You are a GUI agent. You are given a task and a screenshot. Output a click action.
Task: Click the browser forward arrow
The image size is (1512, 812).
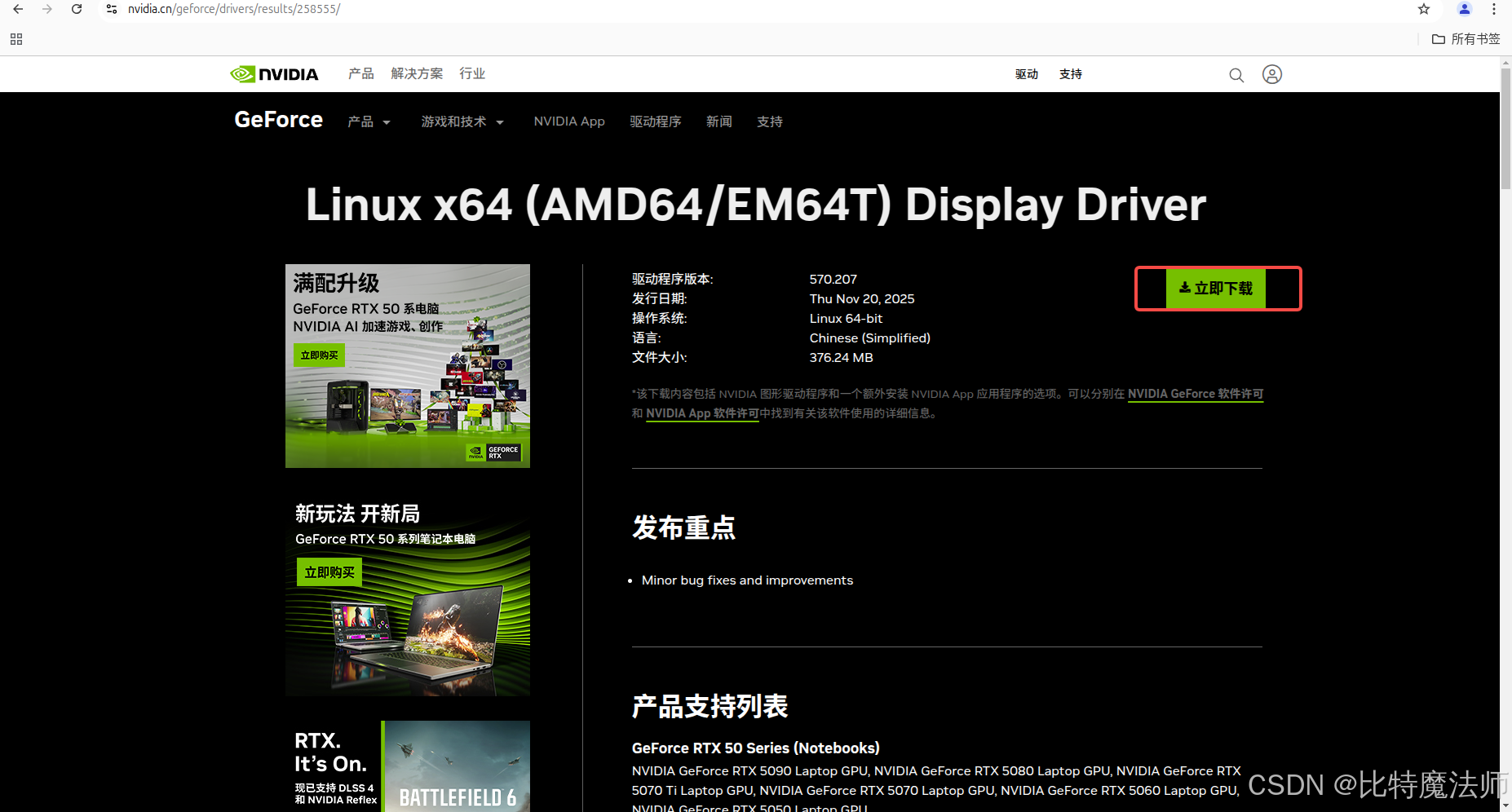[x=47, y=9]
